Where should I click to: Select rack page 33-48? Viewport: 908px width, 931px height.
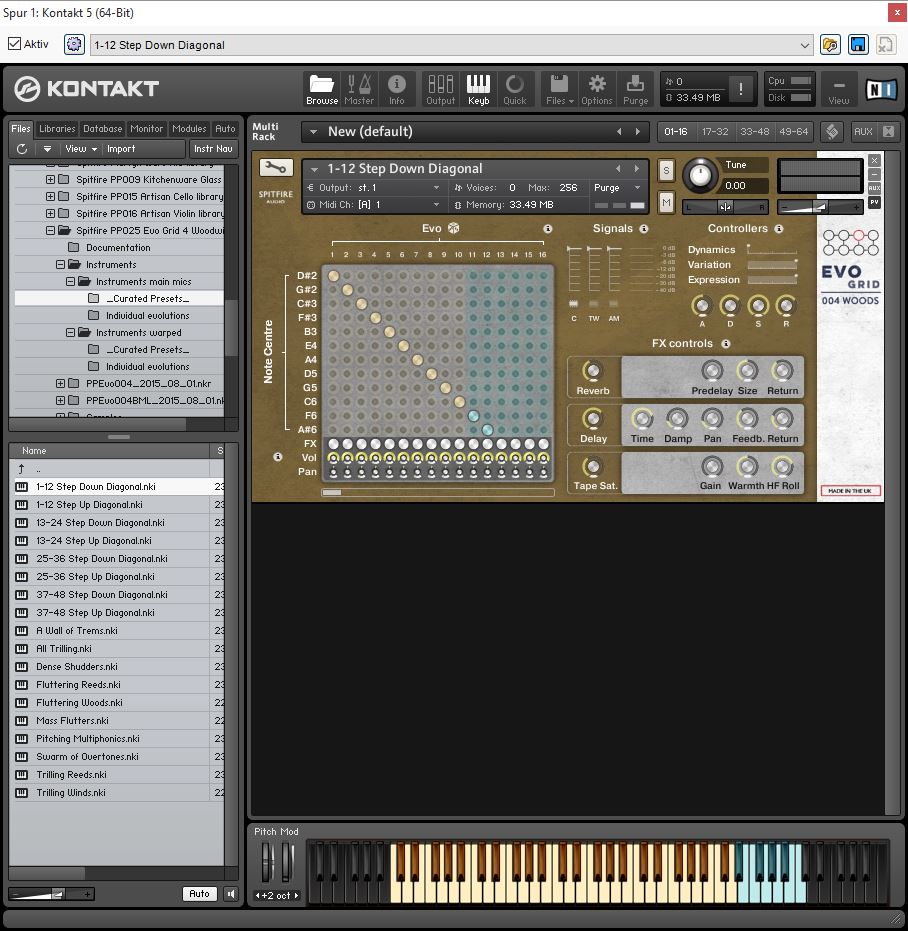coord(754,132)
